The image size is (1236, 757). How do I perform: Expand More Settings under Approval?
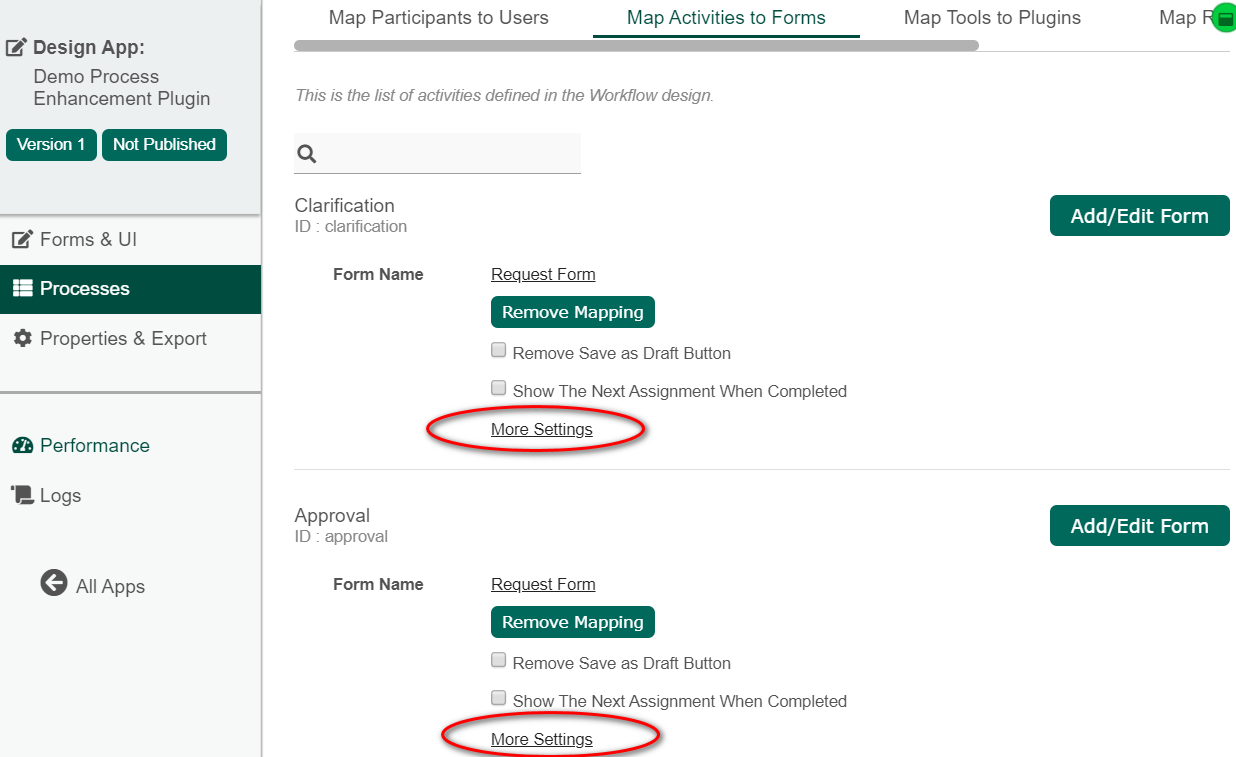[x=541, y=740]
